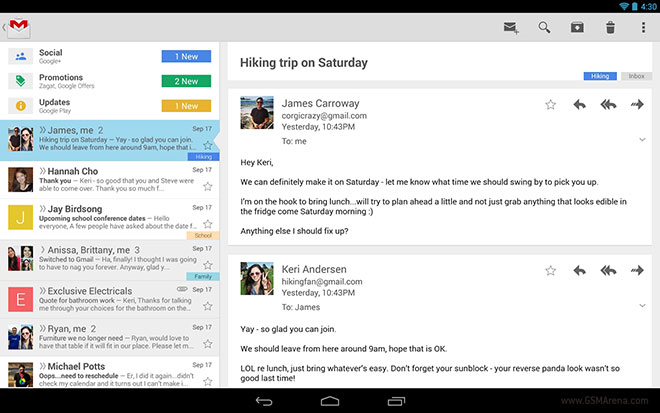Tap Android Home navigation button
The height and width of the screenshot is (413, 660).
[x=330, y=401]
